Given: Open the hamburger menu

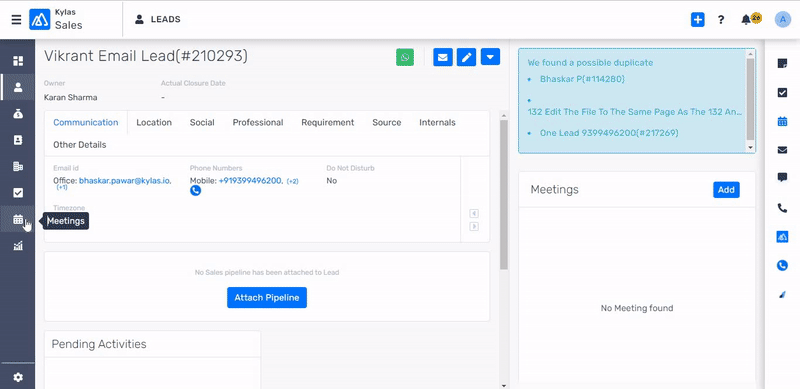Looking at the screenshot, I should point(16,19).
